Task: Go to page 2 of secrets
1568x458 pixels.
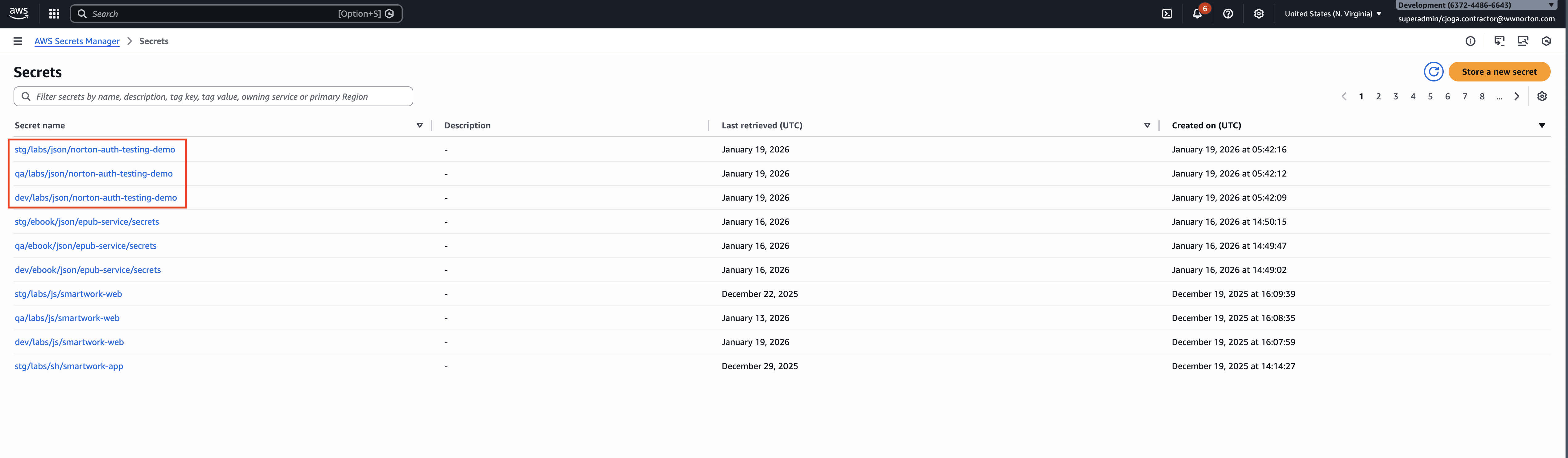Action: (x=1378, y=96)
